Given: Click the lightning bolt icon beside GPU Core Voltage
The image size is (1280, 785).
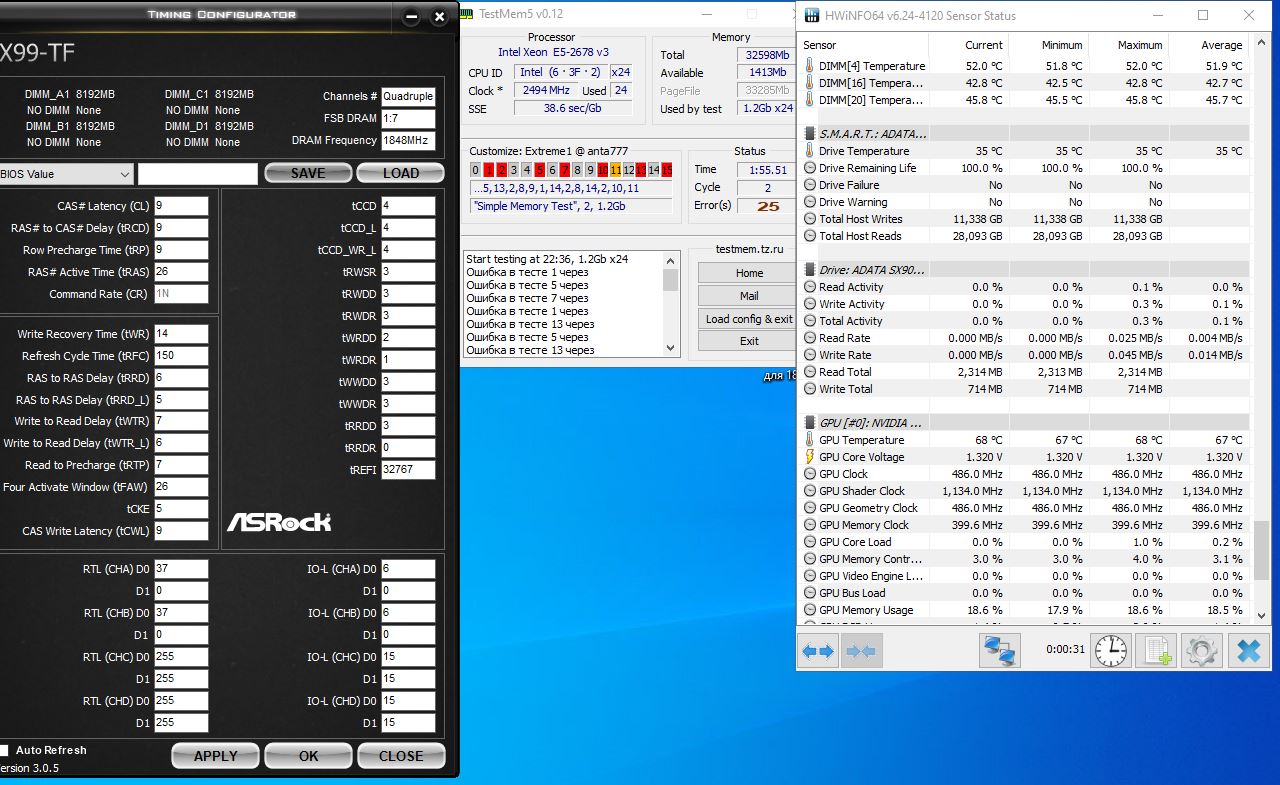Looking at the screenshot, I should coord(810,457).
